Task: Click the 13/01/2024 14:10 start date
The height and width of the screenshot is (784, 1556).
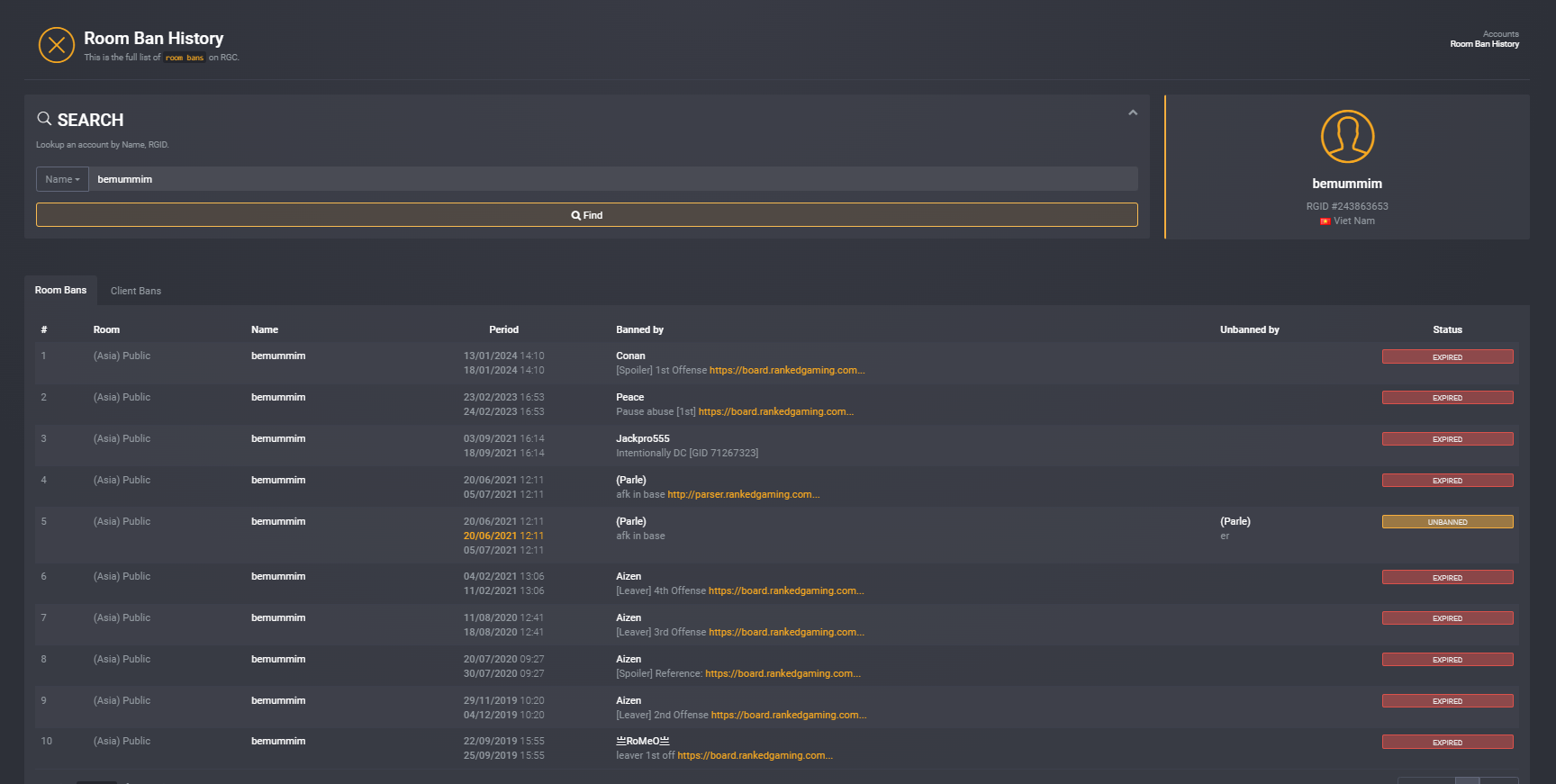Action: pyautogui.click(x=503, y=356)
